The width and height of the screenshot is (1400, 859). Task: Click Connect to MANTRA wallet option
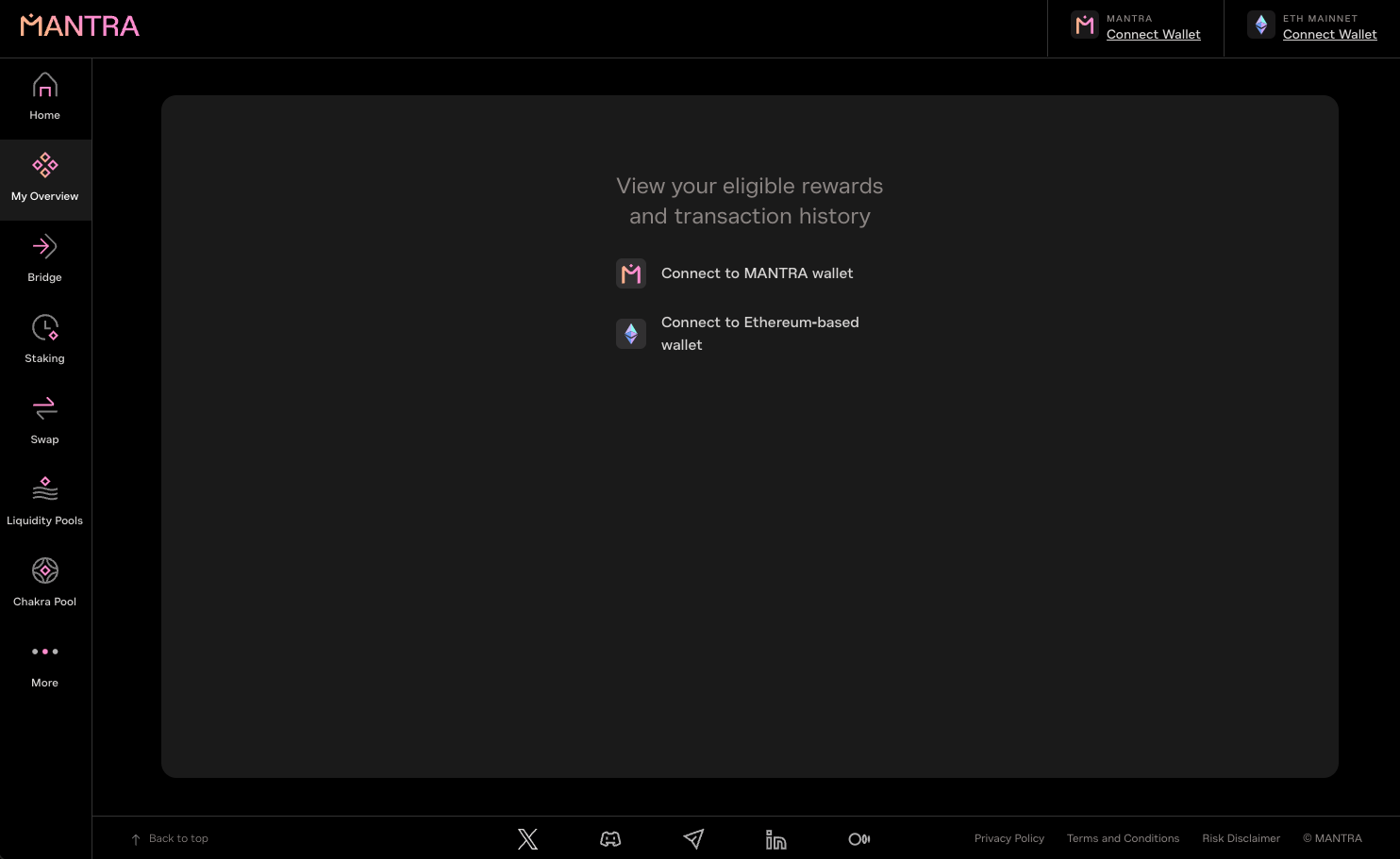757,273
